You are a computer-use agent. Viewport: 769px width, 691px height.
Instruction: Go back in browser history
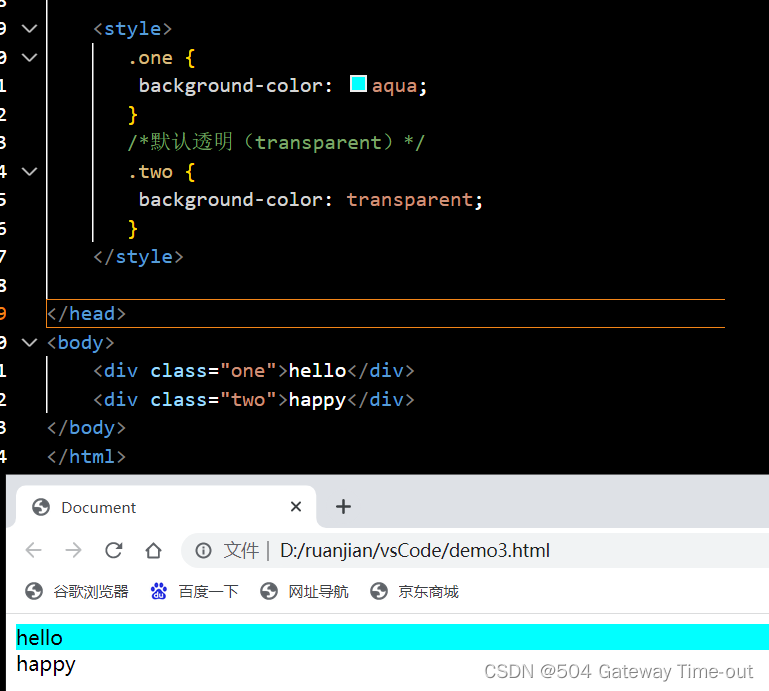point(33,550)
